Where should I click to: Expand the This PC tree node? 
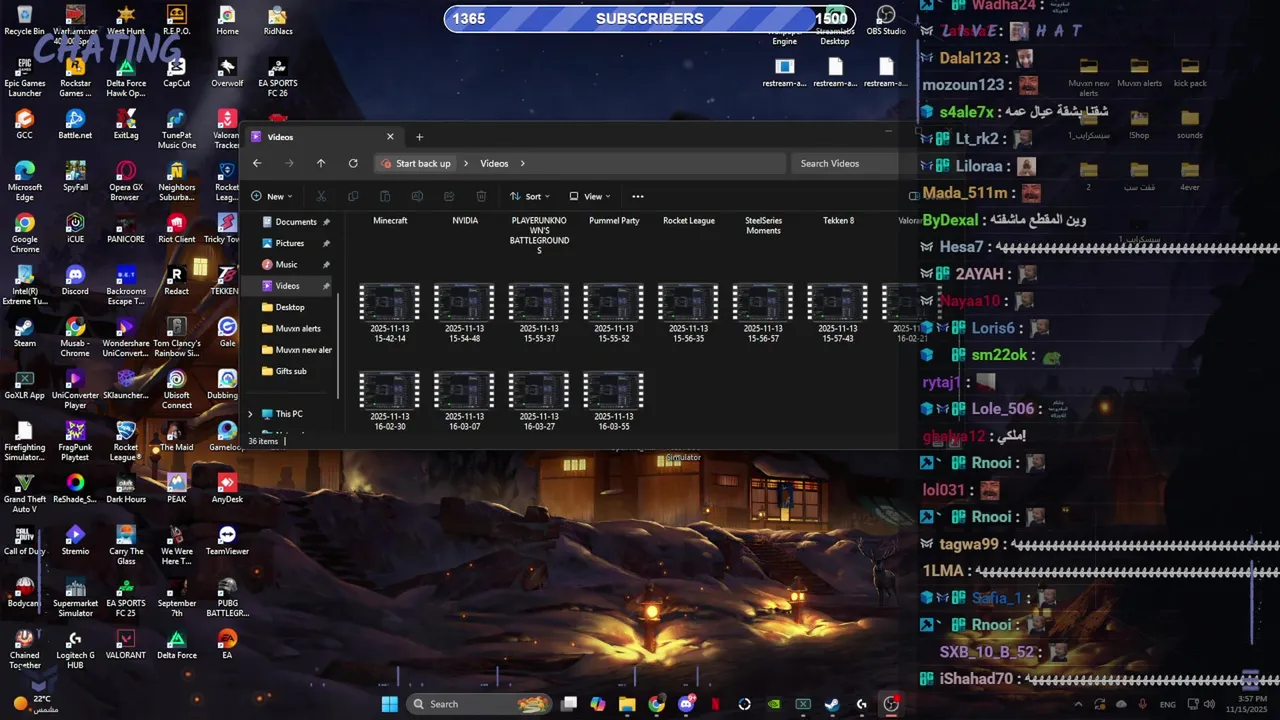click(250, 414)
